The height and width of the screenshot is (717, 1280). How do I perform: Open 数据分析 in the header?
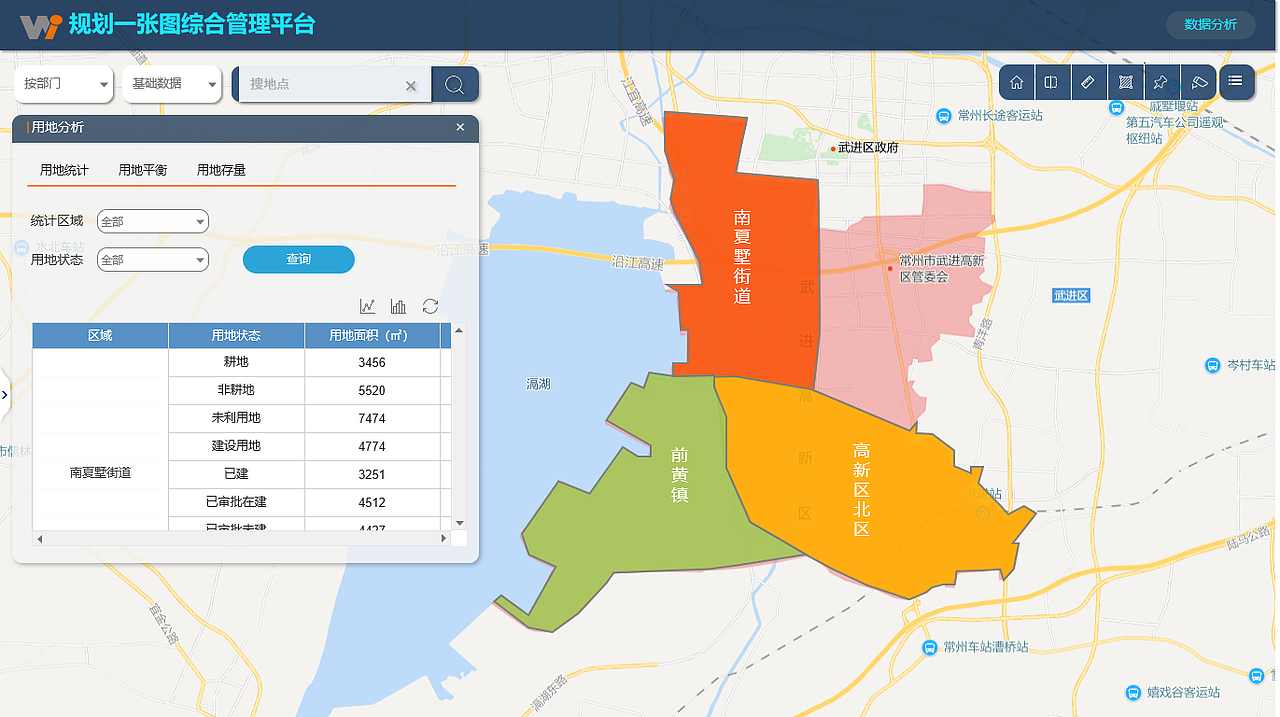click(x=1211, y=25)
